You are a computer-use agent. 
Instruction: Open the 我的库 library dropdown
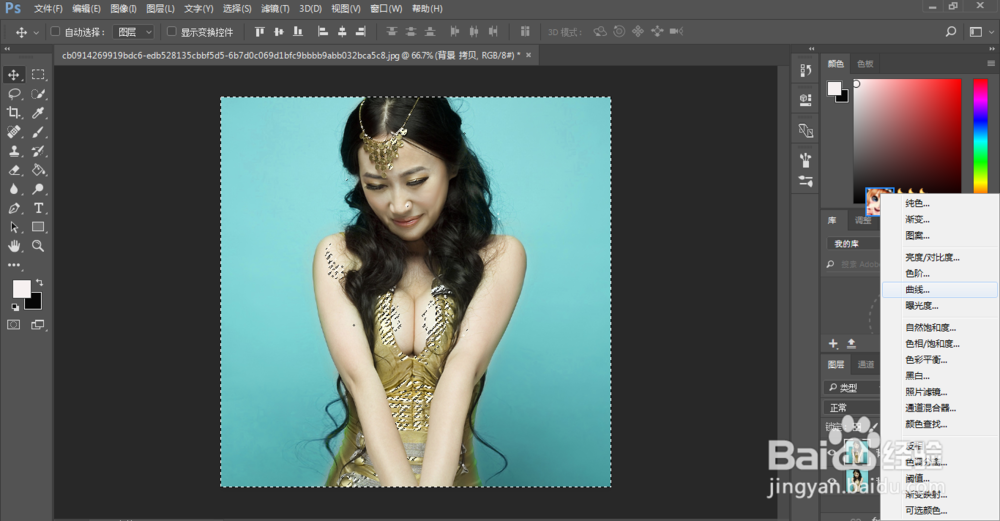point(853,244)
